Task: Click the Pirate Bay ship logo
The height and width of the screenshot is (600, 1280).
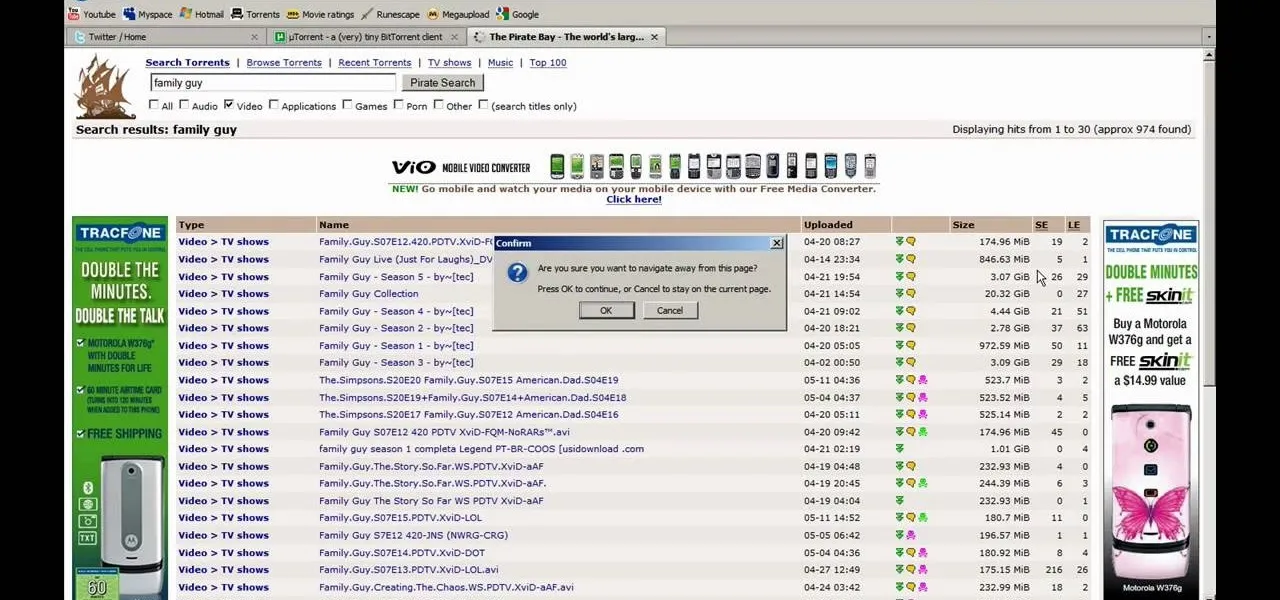Action: (105, 85)
